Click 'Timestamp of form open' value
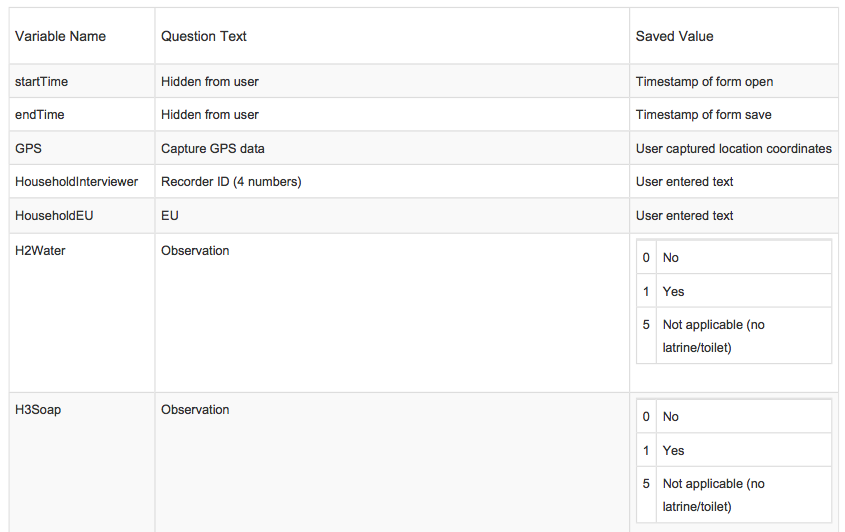845x532 pixels. point(704,81)
